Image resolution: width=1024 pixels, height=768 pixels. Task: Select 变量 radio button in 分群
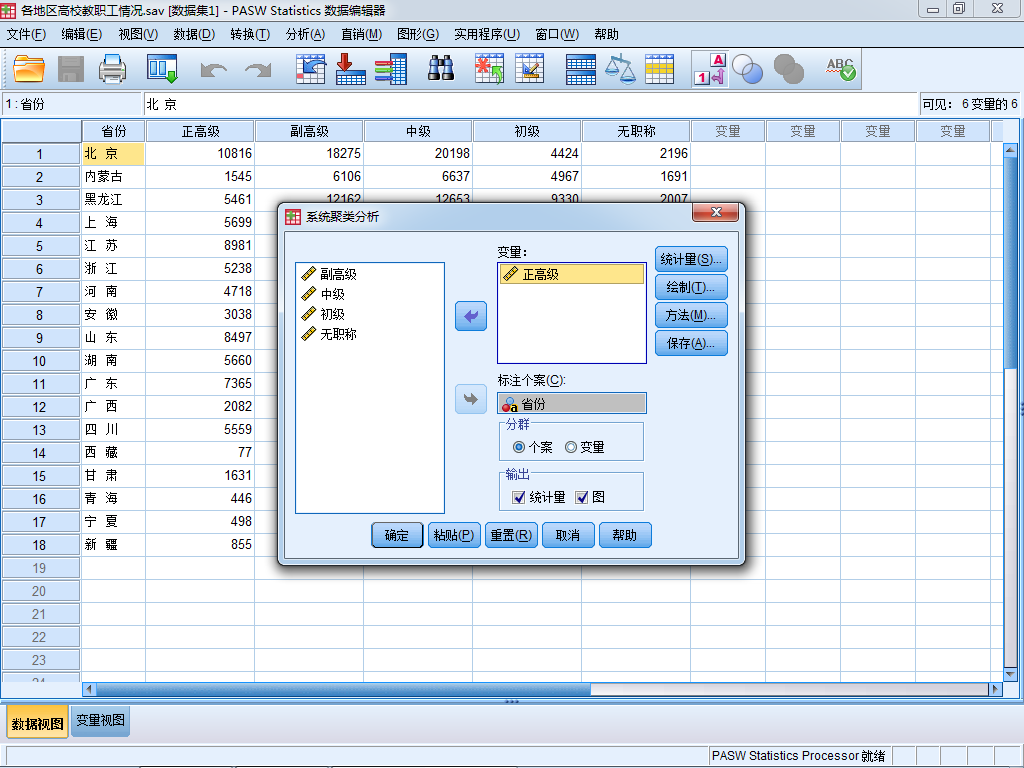click(571, 447)
